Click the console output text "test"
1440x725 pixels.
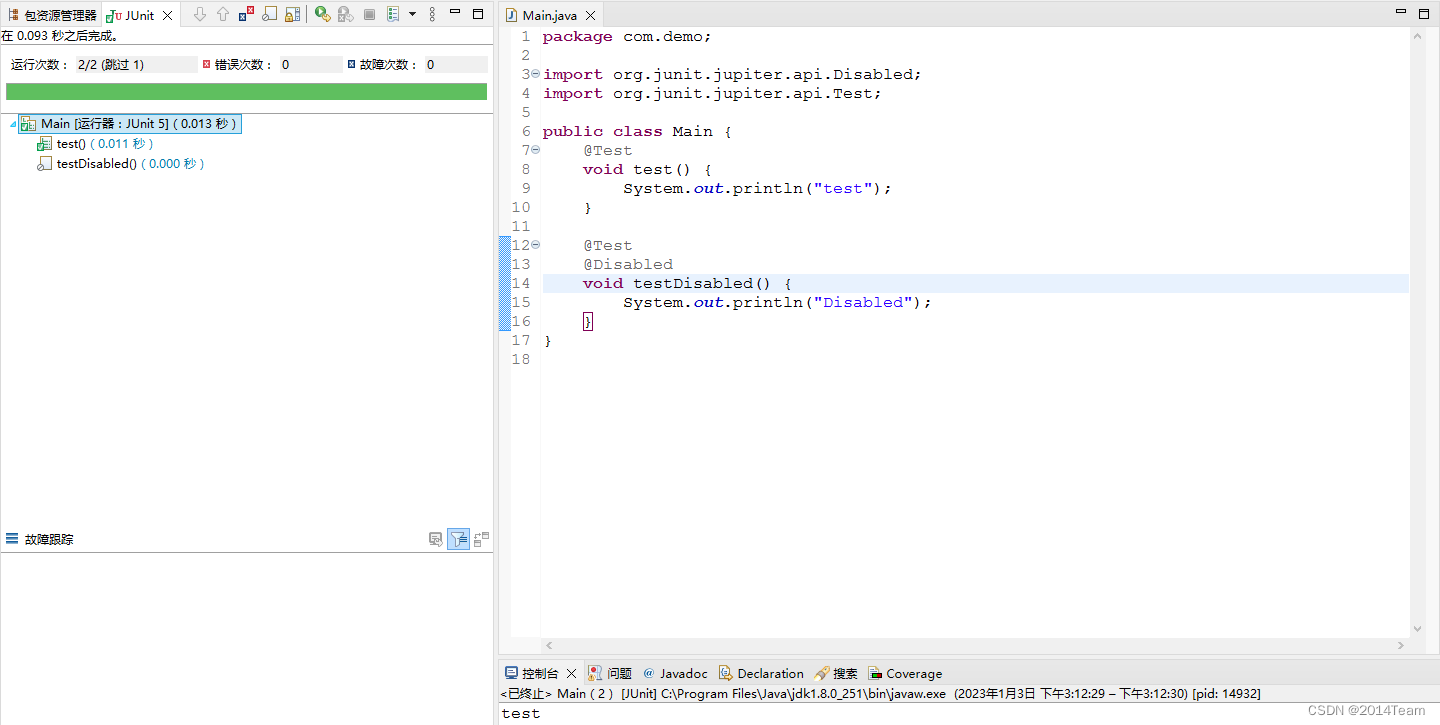coord(521,713)
